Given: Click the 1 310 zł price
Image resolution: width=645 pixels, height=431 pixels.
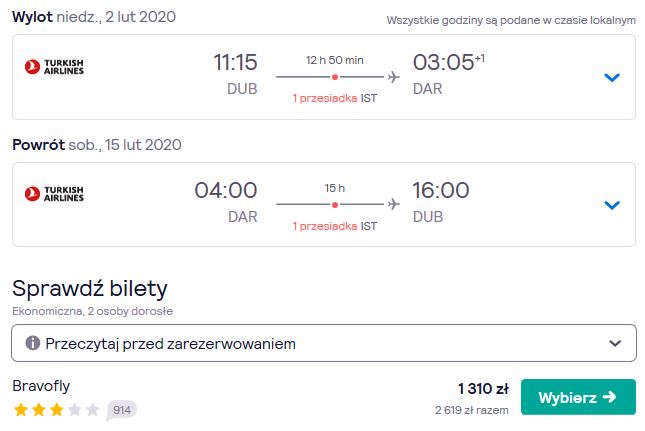Looking at the screenshot, I should [x=483, y=389].
